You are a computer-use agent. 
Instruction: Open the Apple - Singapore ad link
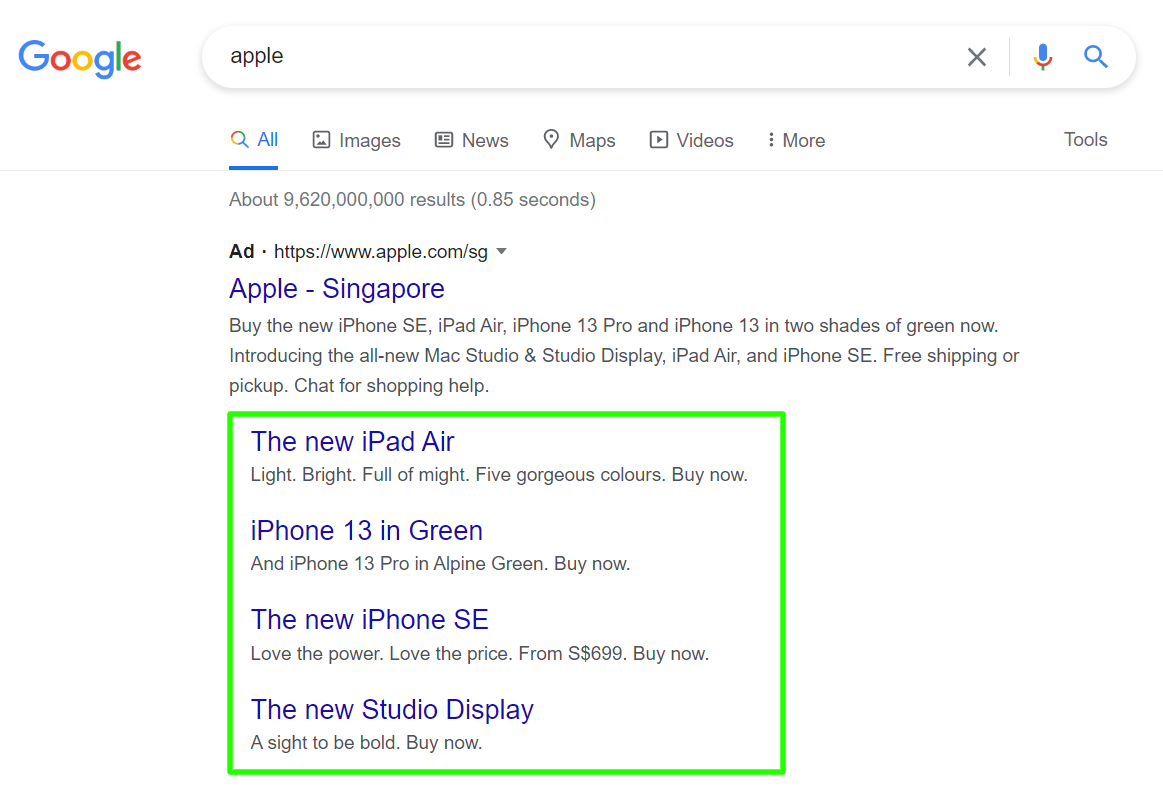(x=337, y=289)
